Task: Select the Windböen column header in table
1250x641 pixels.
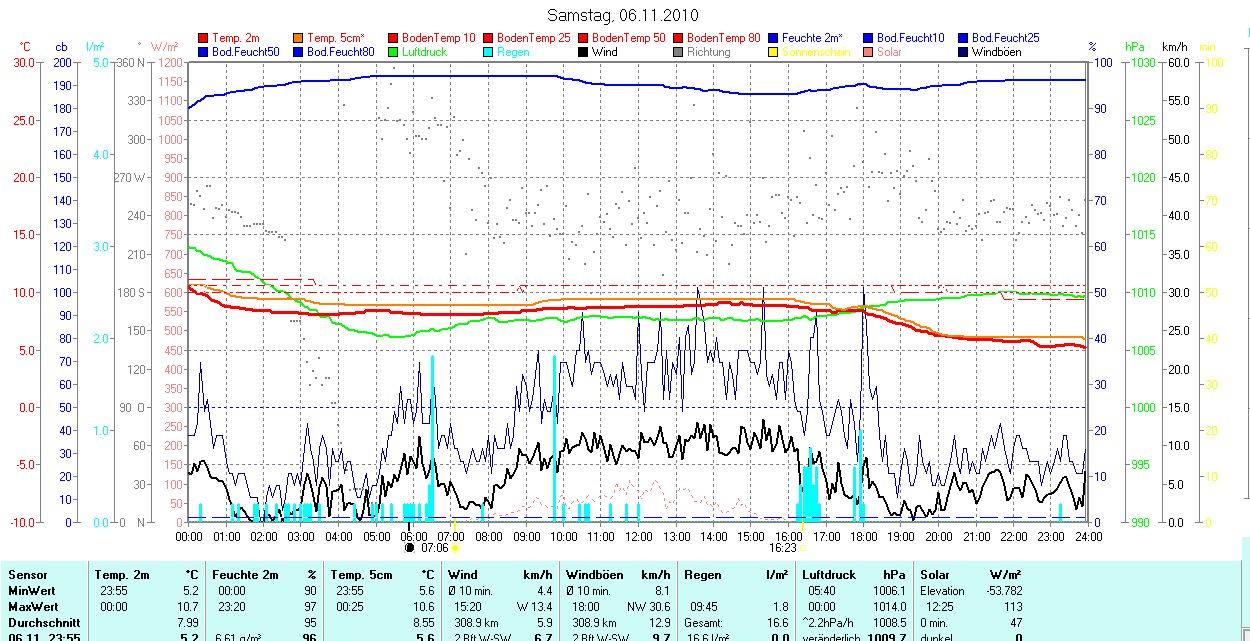Action: click(595, 575)
